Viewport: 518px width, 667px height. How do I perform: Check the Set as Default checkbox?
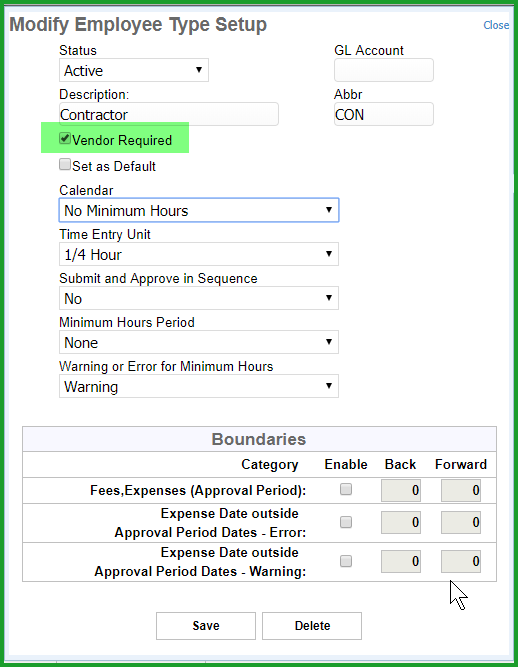click(65, 165)
